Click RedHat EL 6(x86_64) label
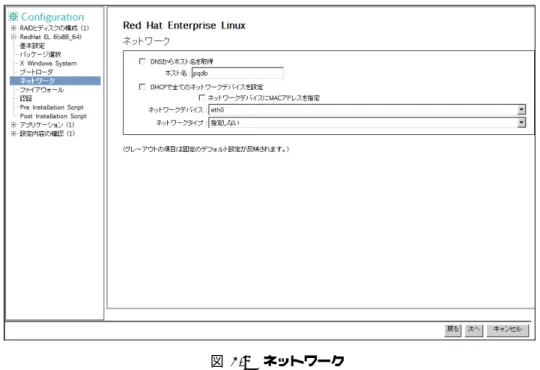 click(51, 37)
